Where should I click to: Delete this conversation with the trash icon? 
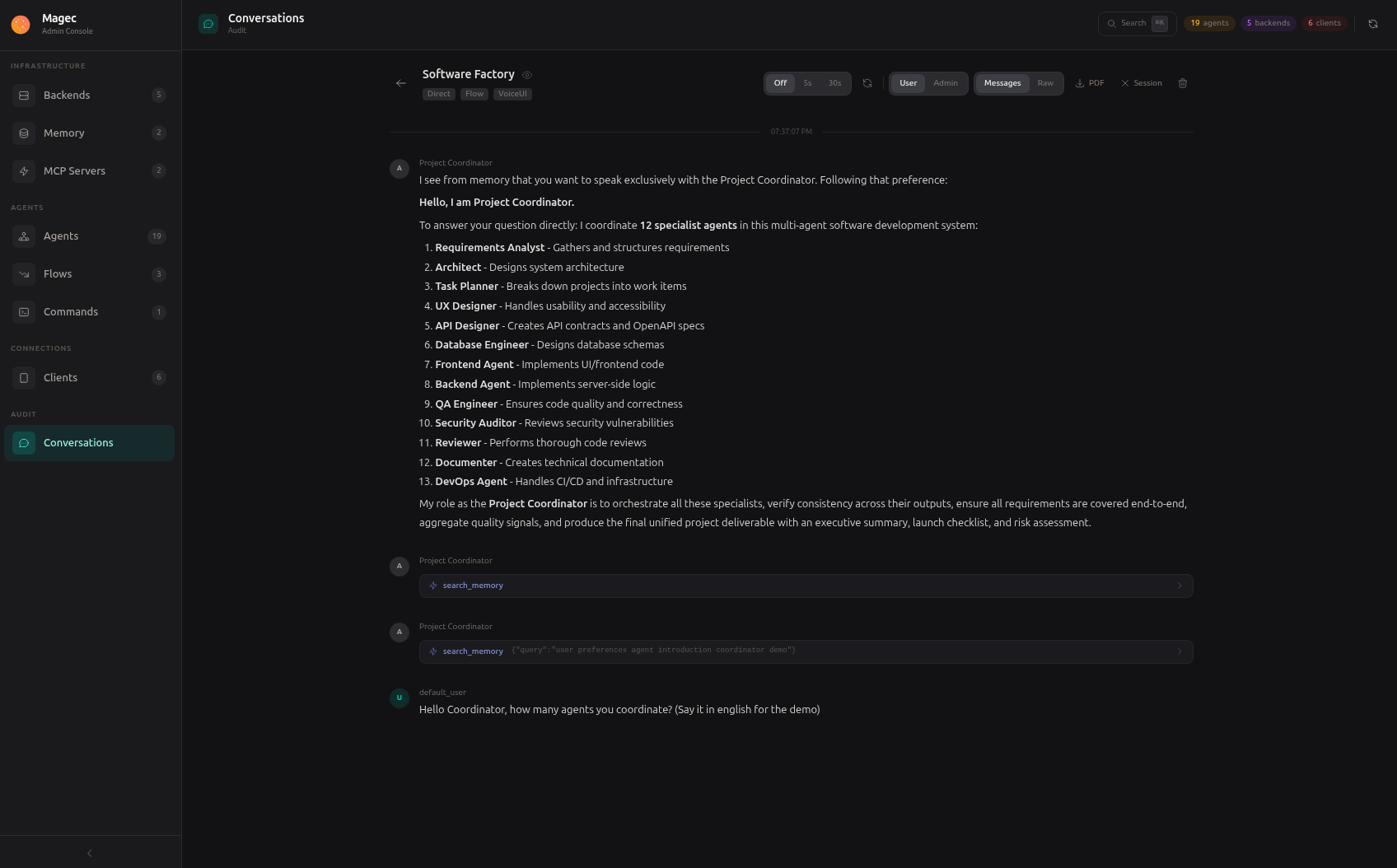[x=1183, y=83]
